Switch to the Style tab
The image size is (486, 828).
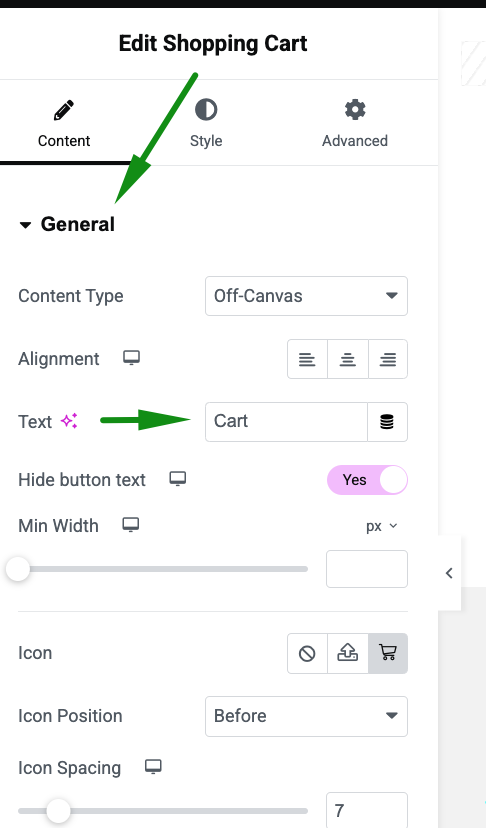click(206, 124)
